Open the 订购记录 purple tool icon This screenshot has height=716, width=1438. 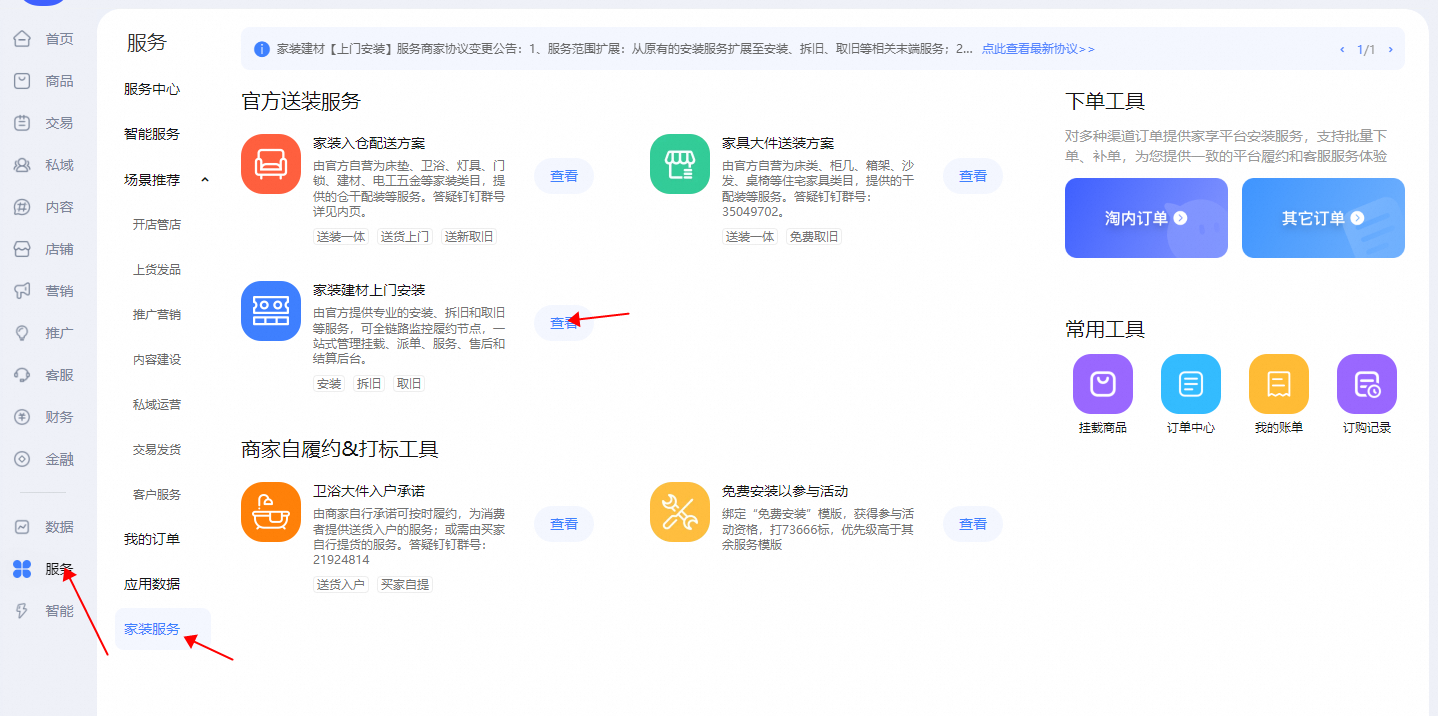click(1367, 384)
